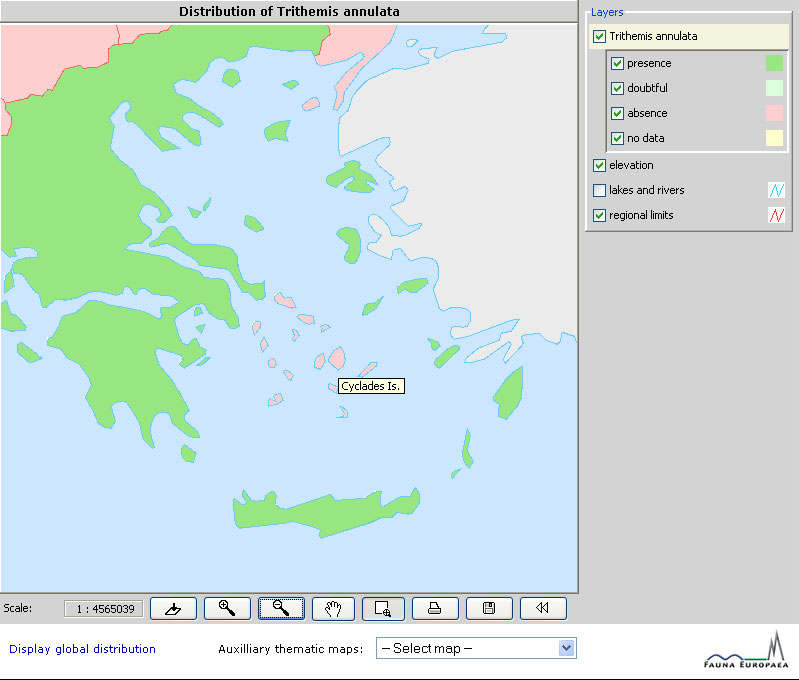
Task: Click the Cyclades Is. tooltip label
Action: click(x=371, y=386)
